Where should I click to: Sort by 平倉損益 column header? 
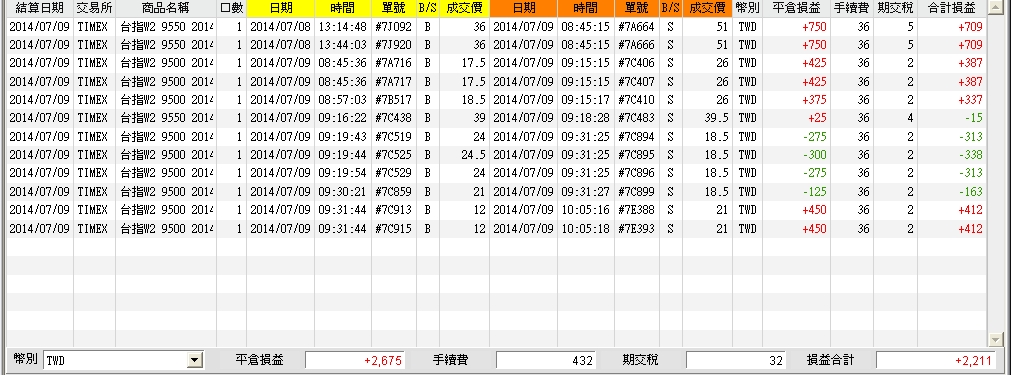tap(796, 8)
